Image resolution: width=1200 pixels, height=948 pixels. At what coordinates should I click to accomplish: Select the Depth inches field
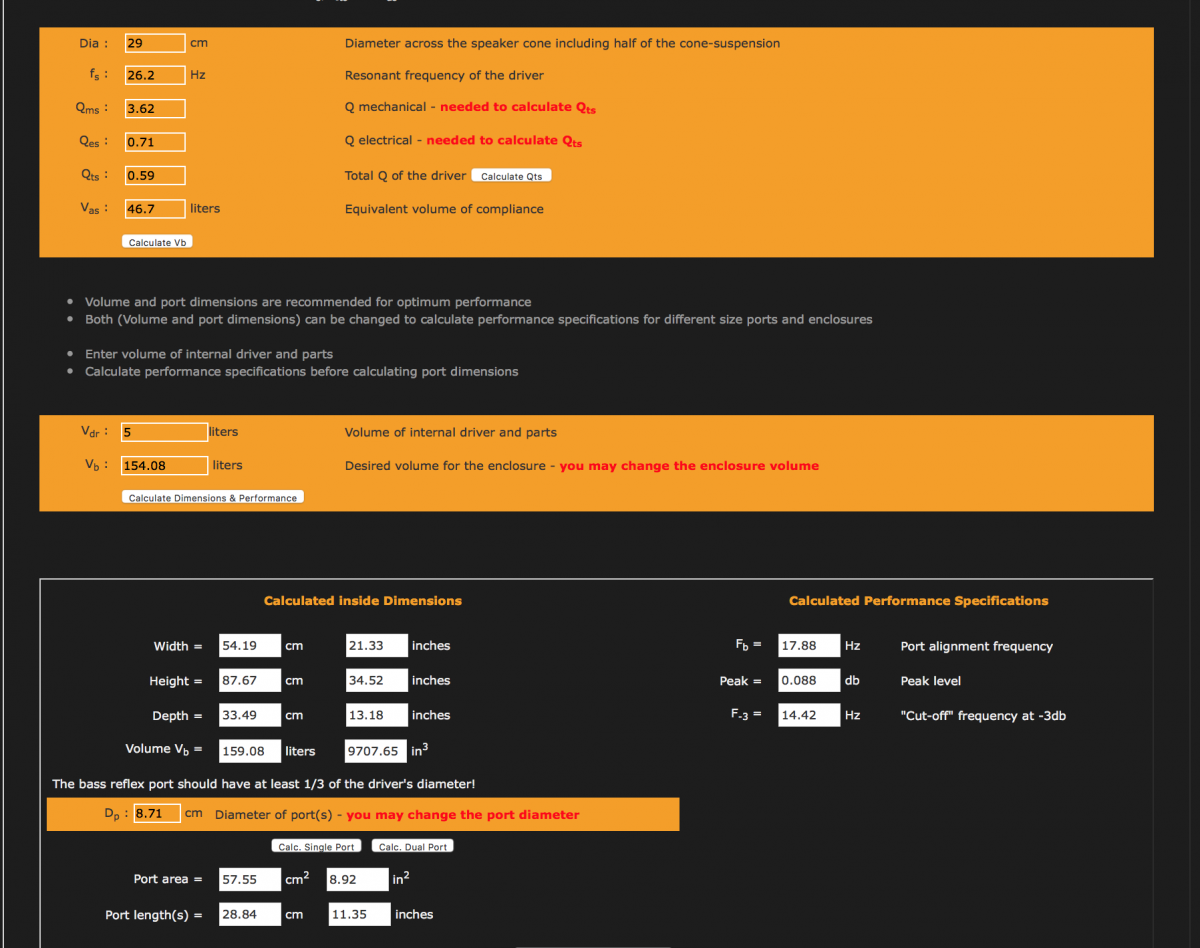[x=377, y=716]
